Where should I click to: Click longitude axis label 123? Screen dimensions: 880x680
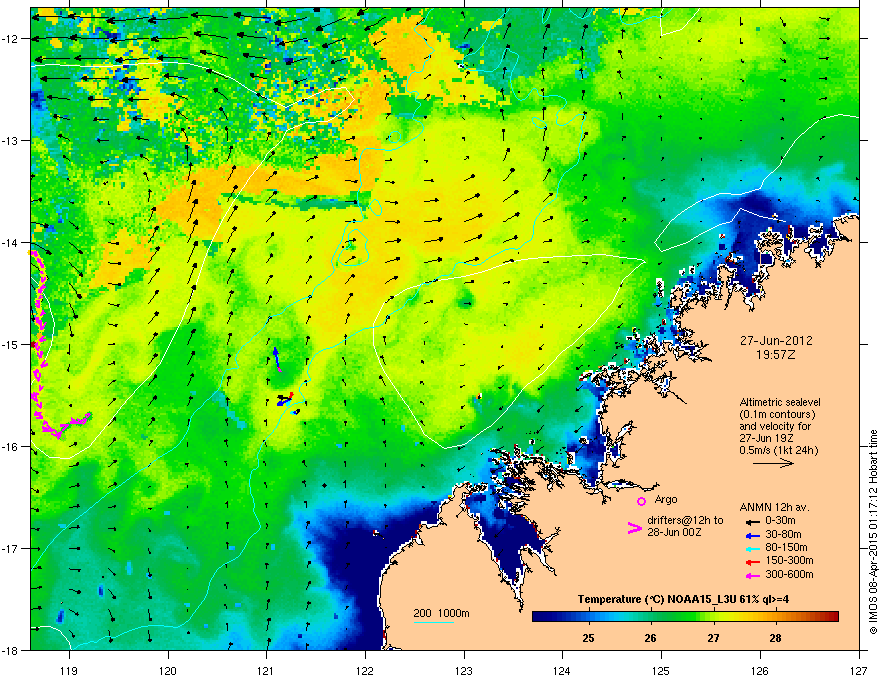pos(464,670)
